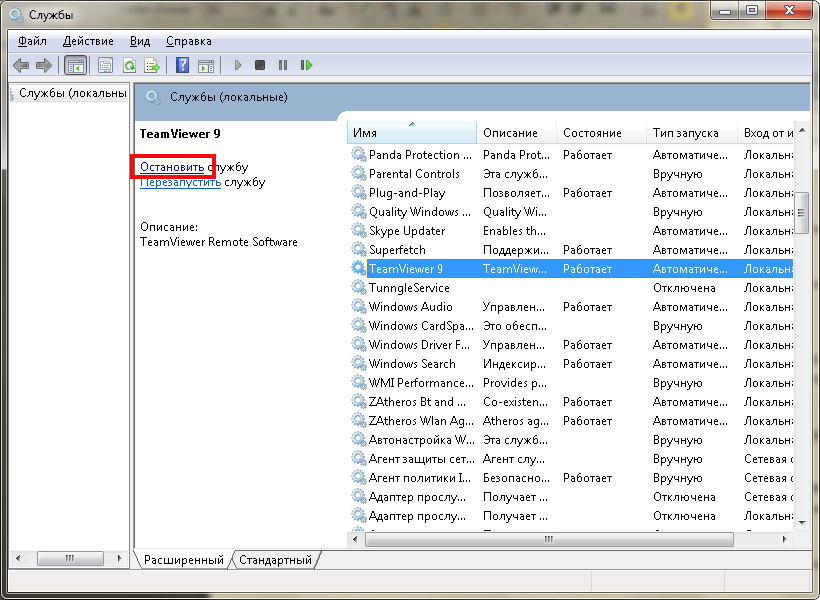
Task: Open Help using the question mark icon
Action: point(182,65)
